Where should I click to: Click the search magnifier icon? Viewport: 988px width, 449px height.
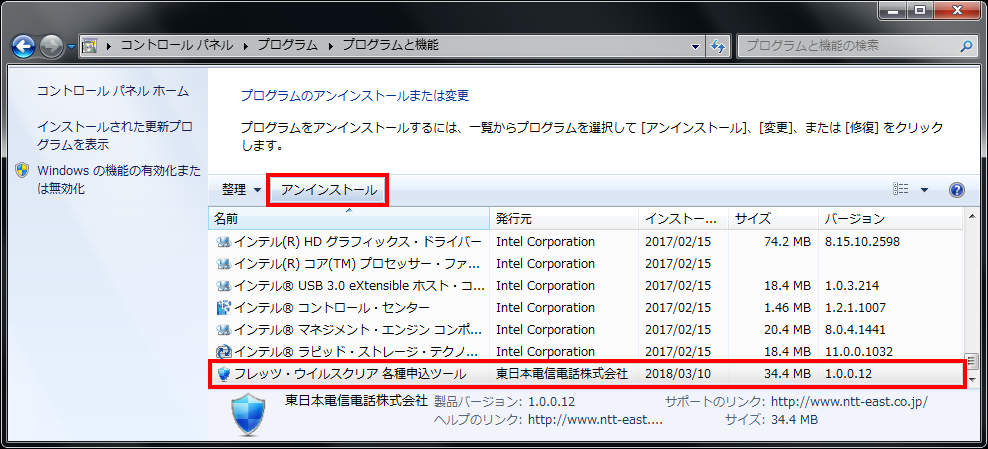coord(965,46)
